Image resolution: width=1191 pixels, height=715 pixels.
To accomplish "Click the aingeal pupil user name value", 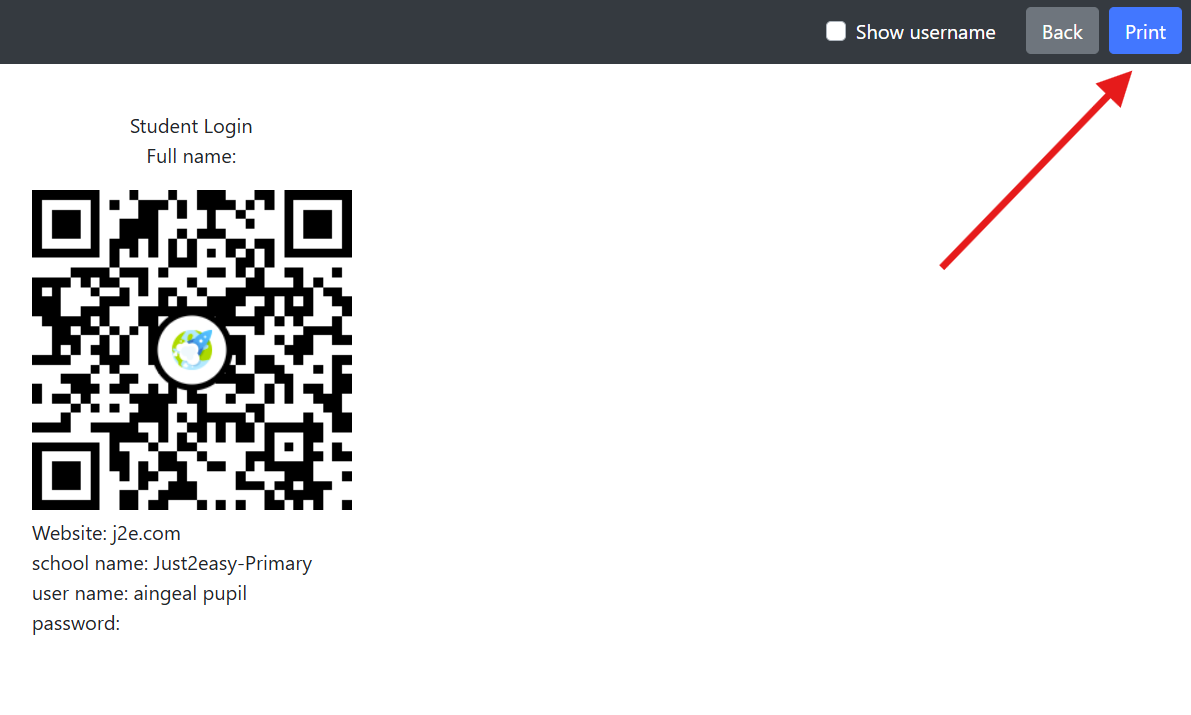I will pyautogui.click(x=190, y=593).
